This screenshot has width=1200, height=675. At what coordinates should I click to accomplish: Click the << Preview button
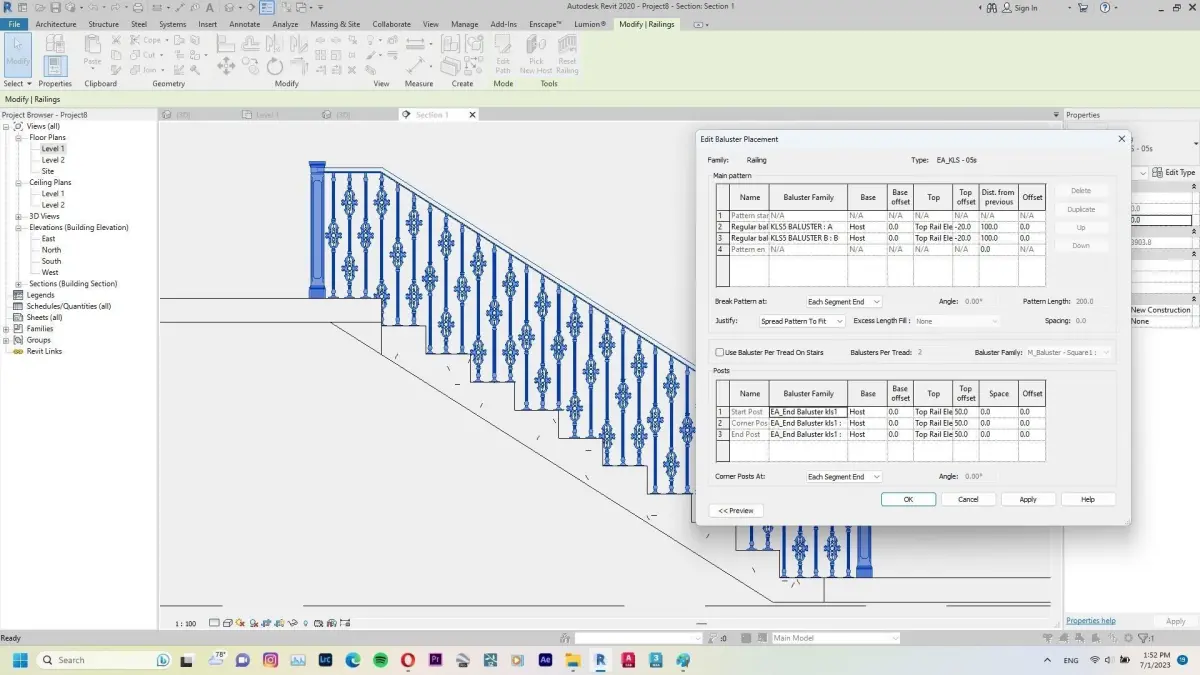click(736, 510)
